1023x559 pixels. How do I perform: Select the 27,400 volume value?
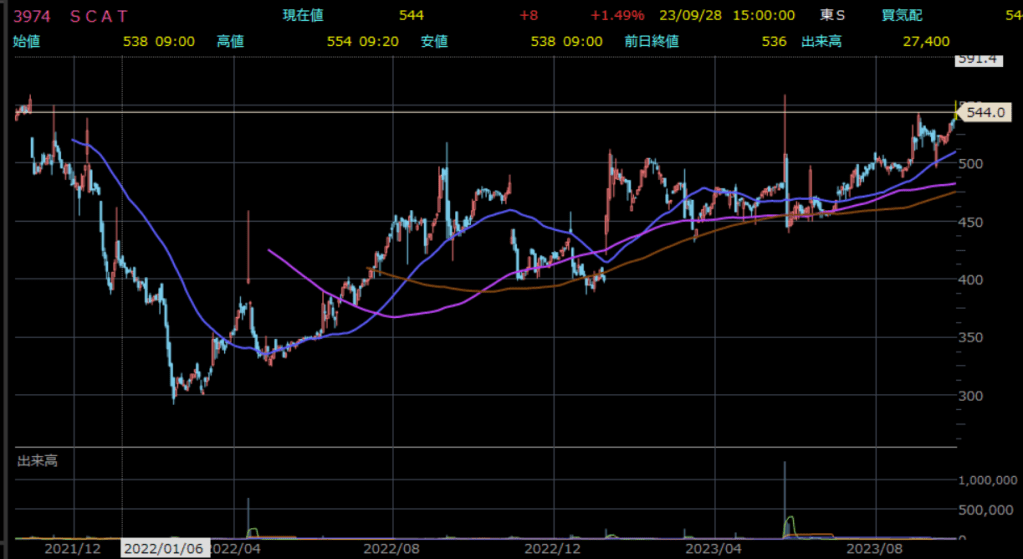click(924, 41)
